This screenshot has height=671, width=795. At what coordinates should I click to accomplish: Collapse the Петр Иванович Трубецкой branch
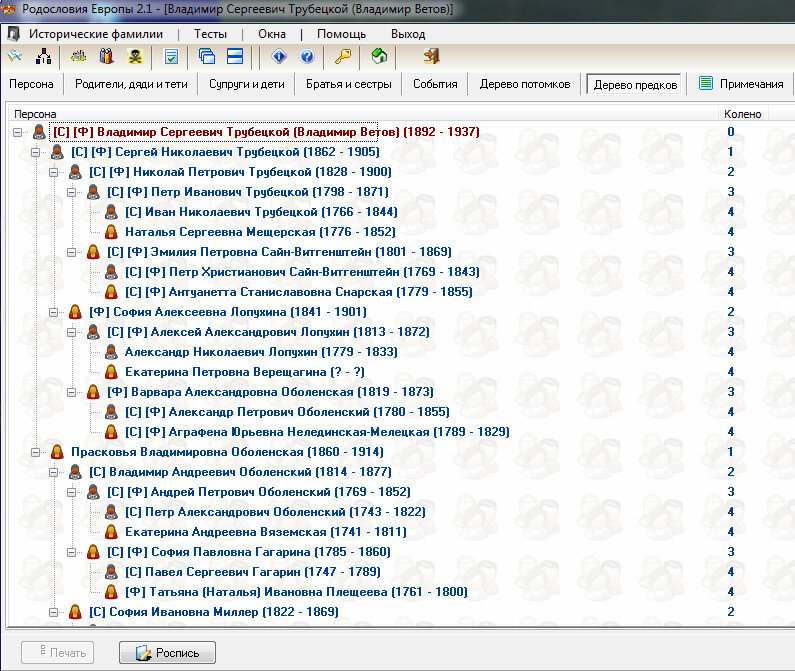coord(71,192)
